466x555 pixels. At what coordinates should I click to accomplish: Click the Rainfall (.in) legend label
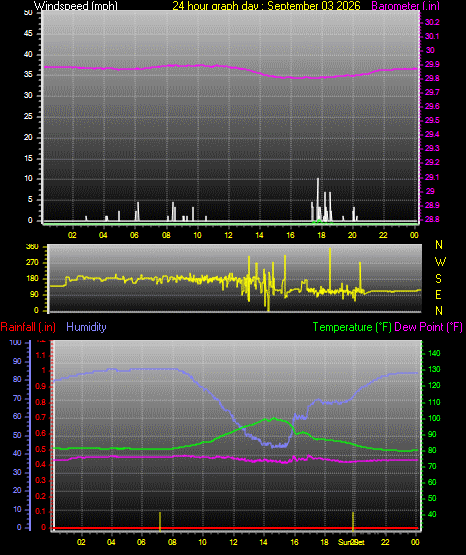click(28, 327)
